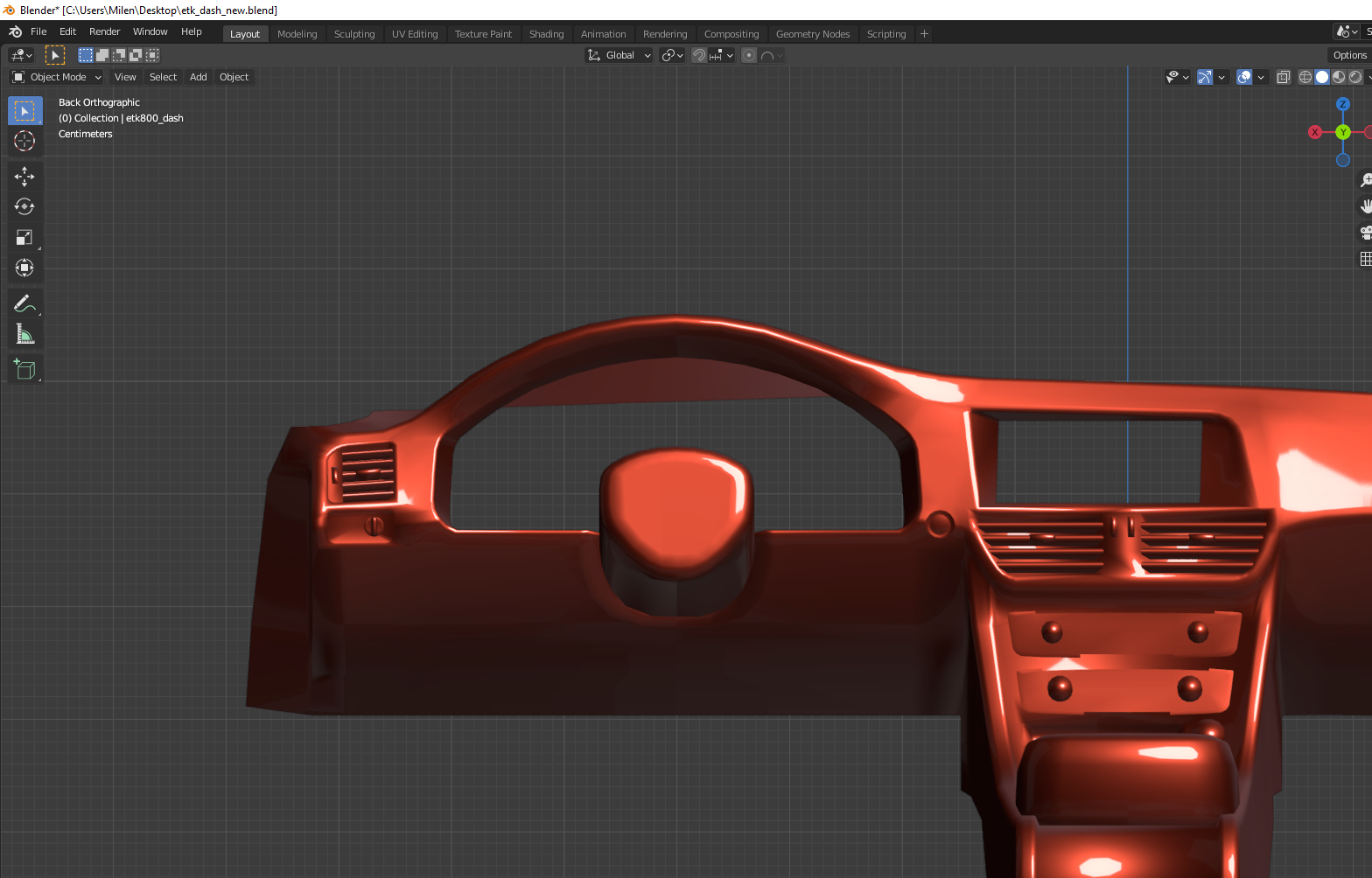Expand the Global orientation dropdown
The image size is (1372, 878).
(619, 55)
